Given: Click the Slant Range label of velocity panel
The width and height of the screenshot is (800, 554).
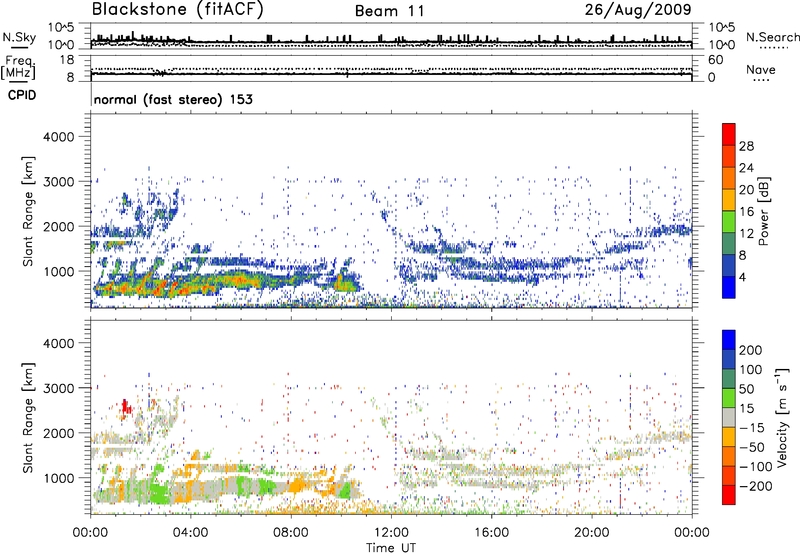Looking at the screenshot, I should tap(28, 417).
